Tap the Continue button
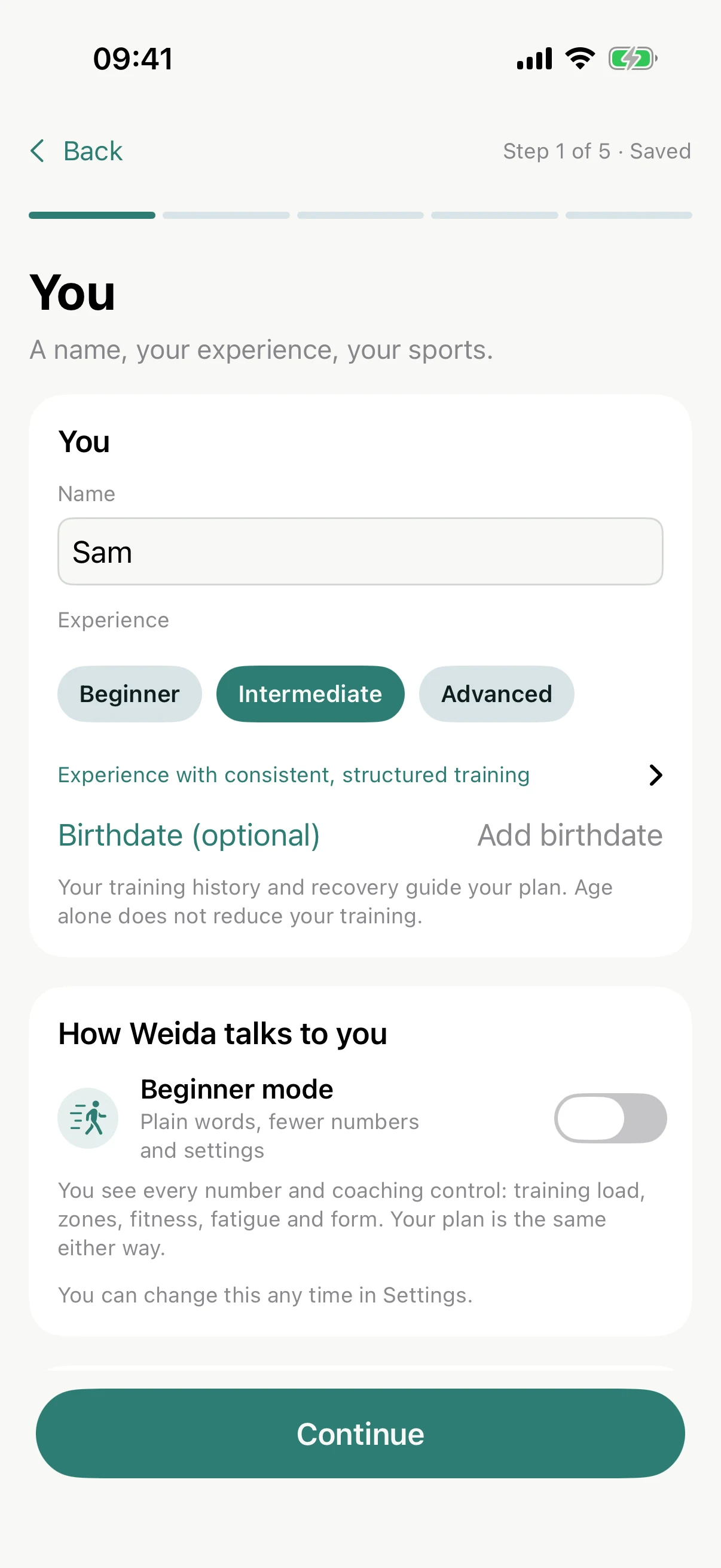 click(x=360, y=1433)
